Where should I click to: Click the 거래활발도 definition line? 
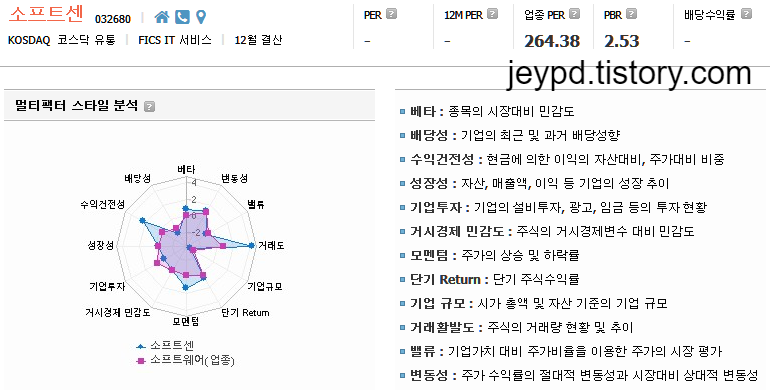pyautogui.click(x=517, y=327)
